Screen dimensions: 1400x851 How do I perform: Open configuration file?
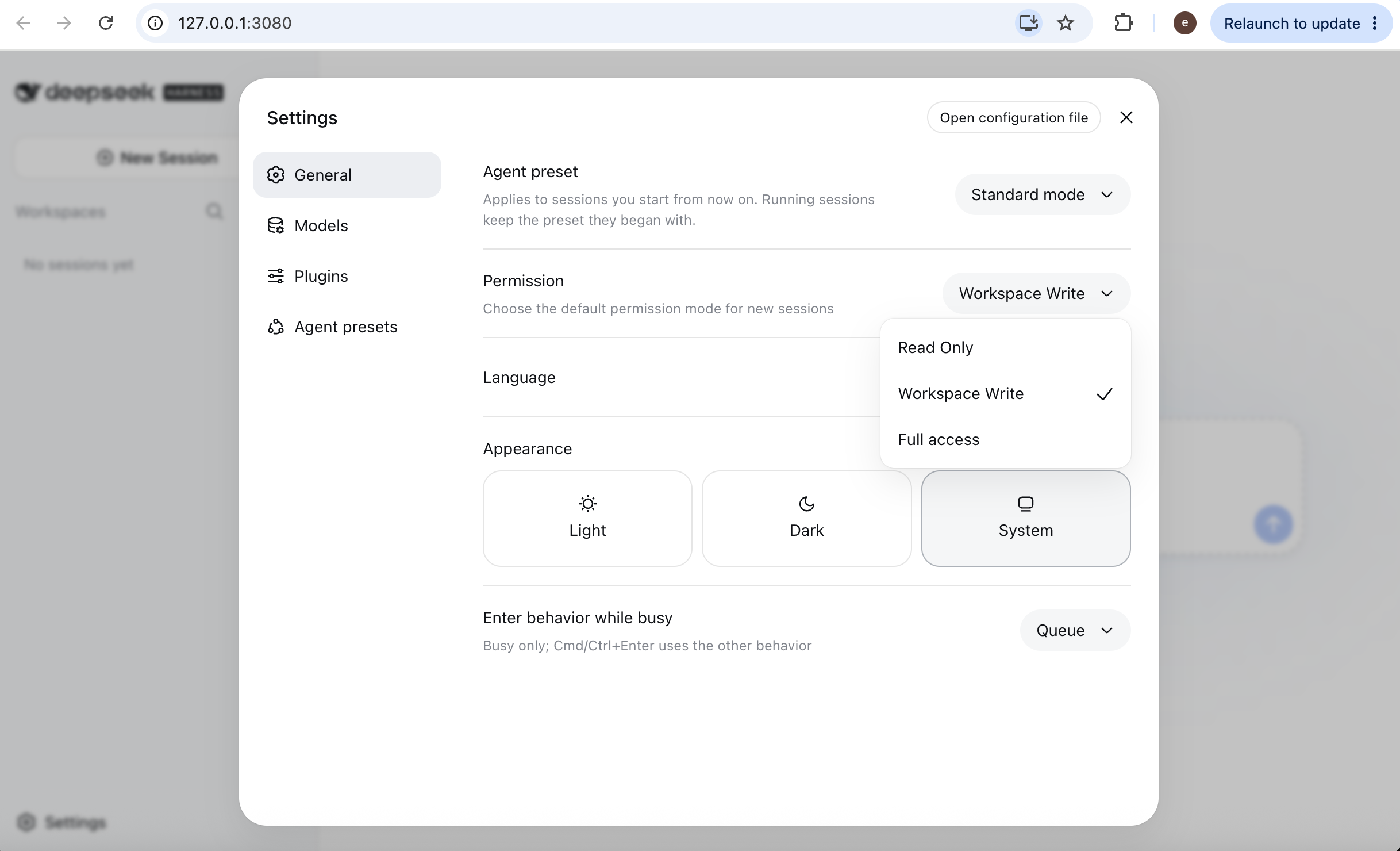1014,117
